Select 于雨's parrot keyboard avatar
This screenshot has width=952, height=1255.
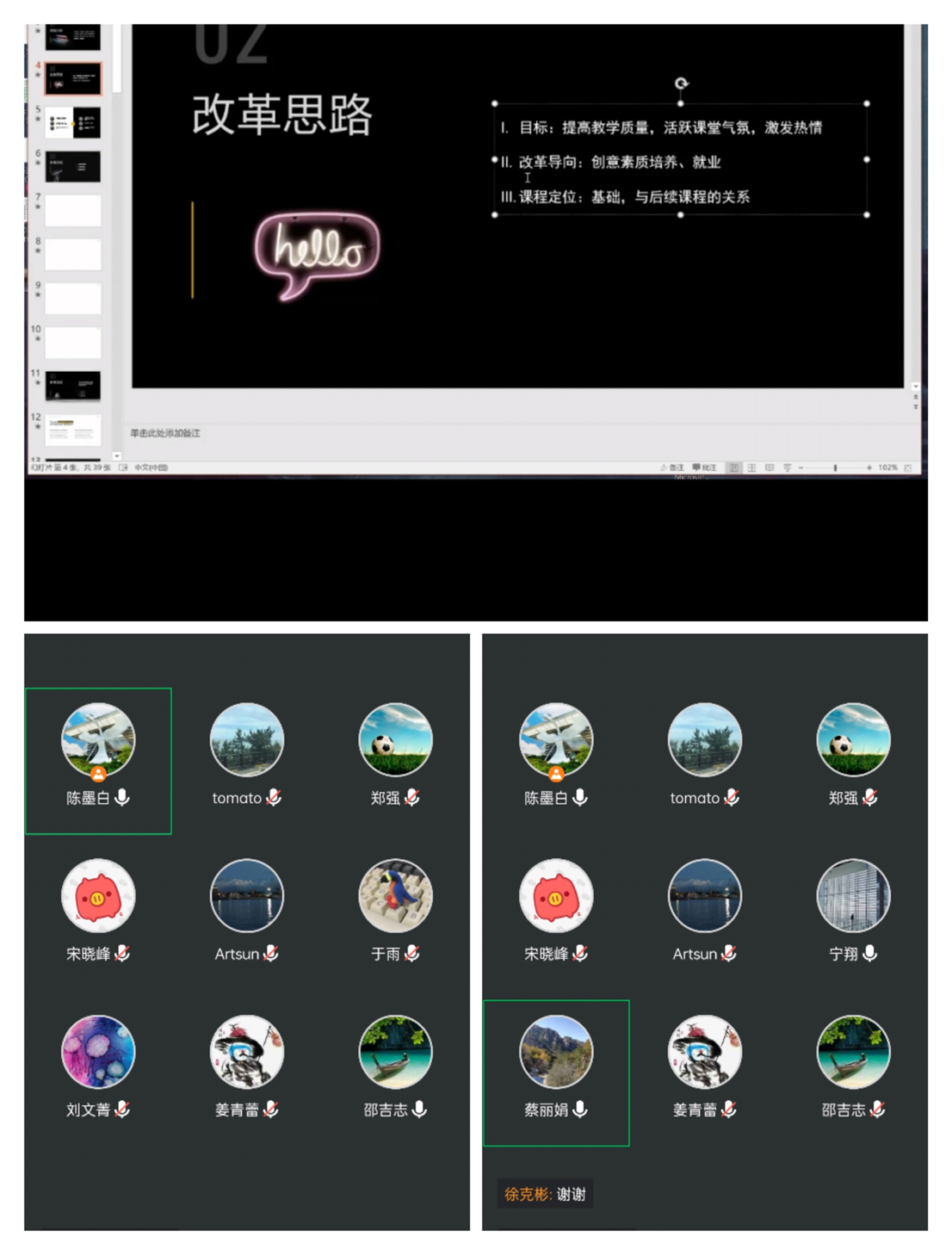click(x=395, y=896)
